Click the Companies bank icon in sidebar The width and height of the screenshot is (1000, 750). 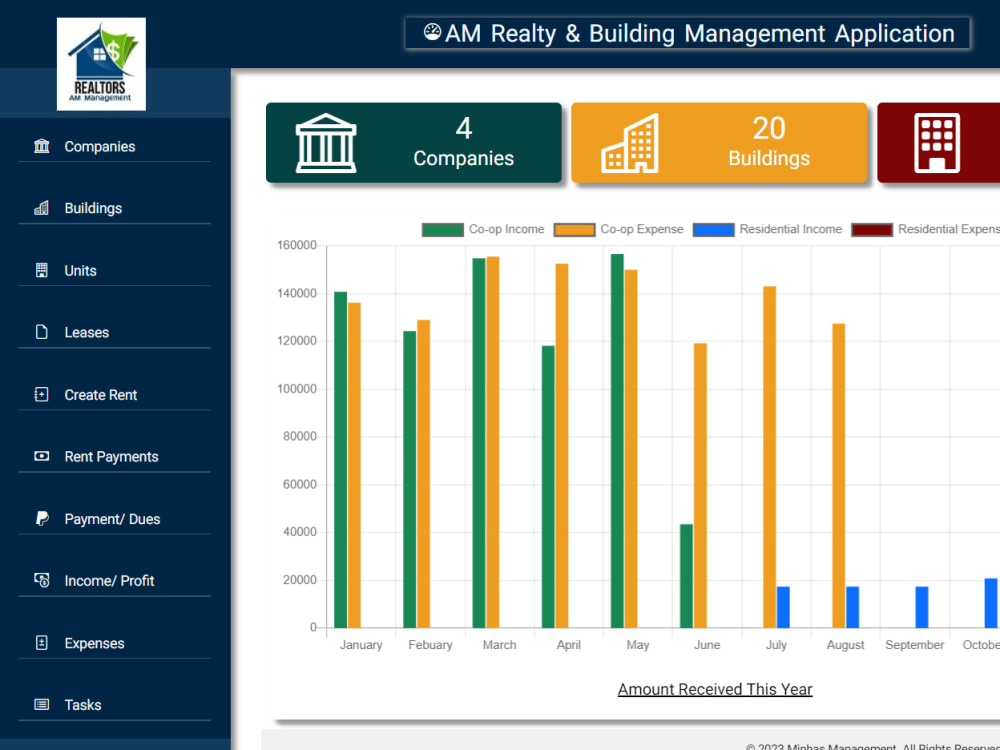pos(41,146)
